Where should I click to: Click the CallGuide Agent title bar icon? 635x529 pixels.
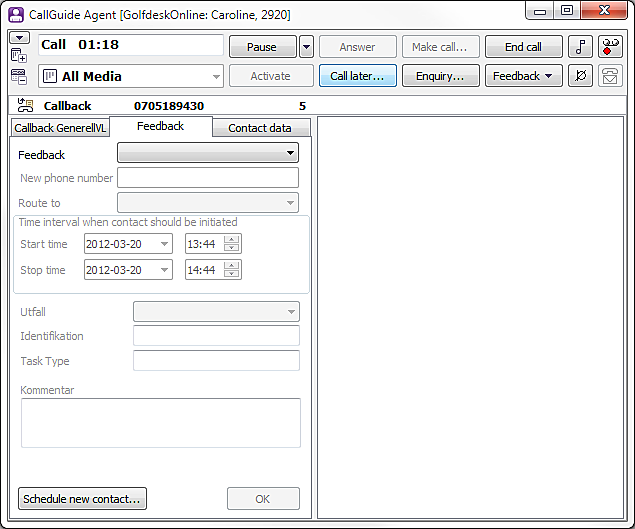16,14
